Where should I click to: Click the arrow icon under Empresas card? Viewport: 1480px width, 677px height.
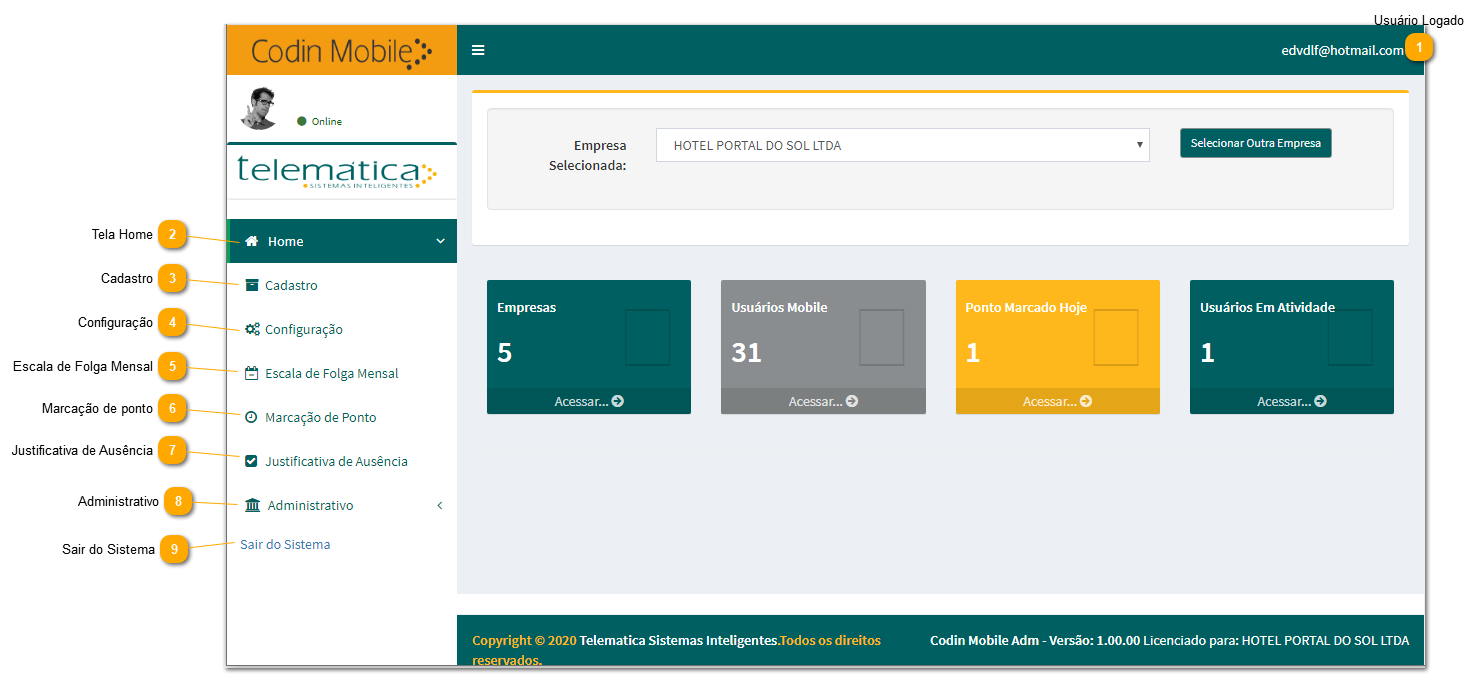(617, 401)
